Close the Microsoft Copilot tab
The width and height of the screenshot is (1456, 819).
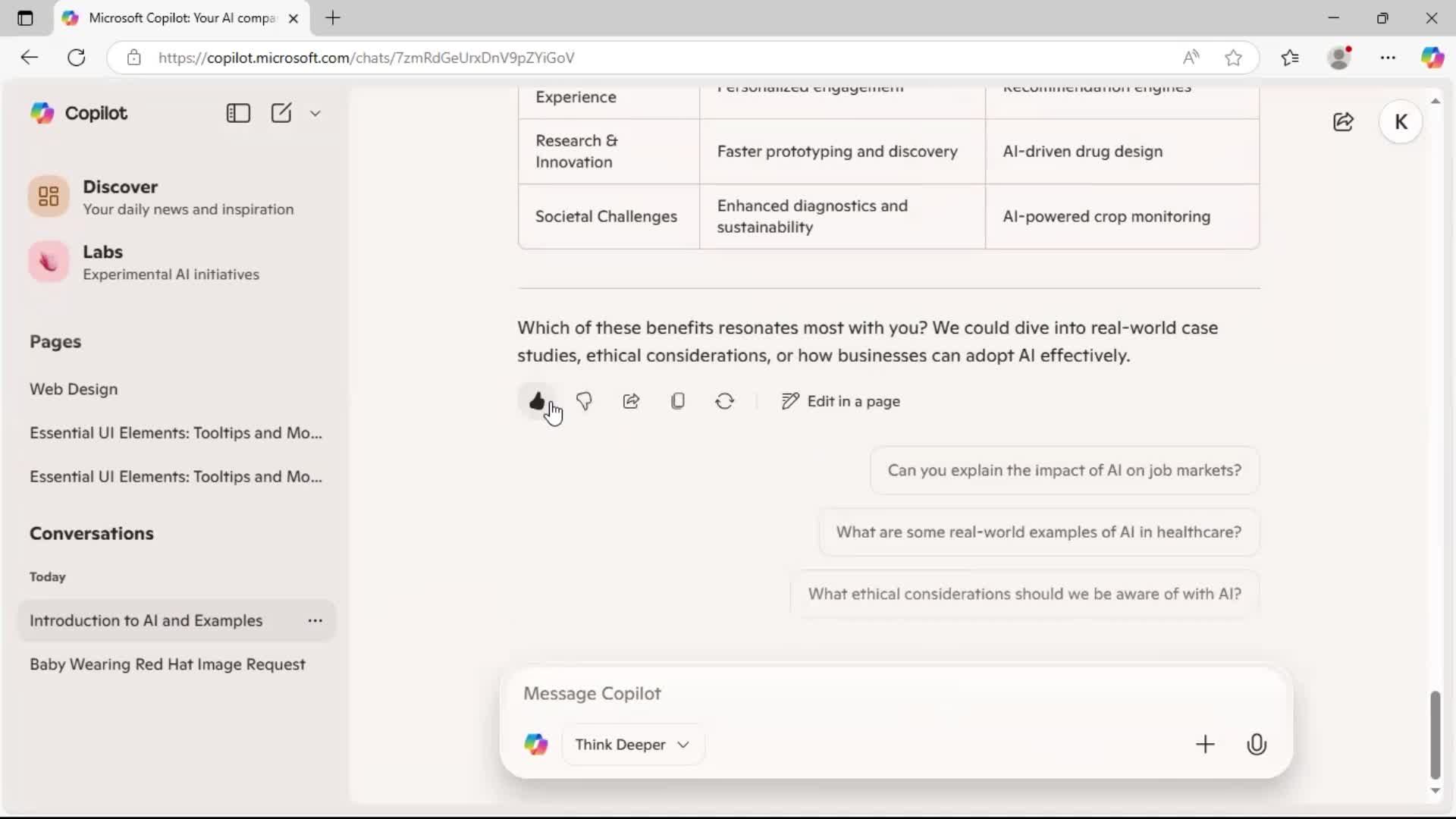293,18
